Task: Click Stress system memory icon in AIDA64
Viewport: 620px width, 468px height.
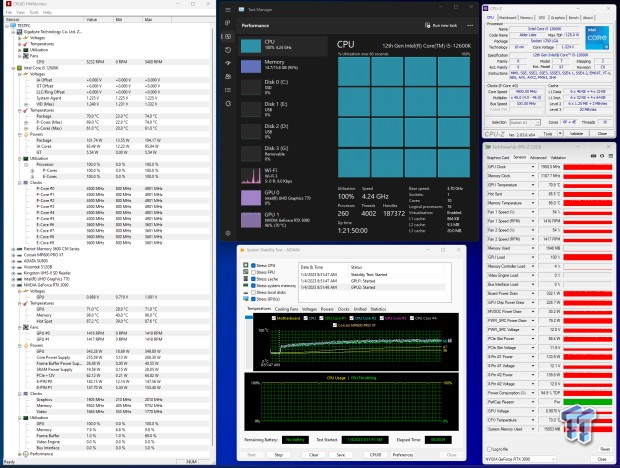Action: (x=246, y=285)
